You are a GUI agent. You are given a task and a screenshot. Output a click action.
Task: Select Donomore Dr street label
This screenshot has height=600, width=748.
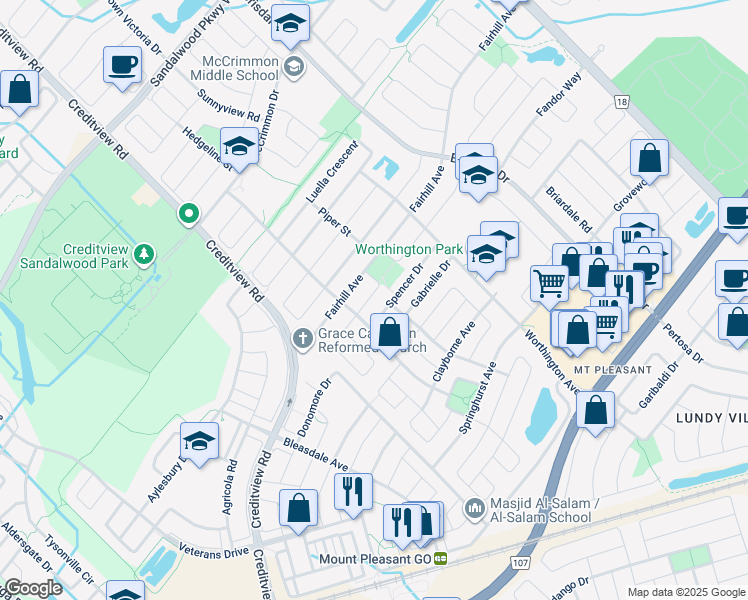(x=314, y=408)
